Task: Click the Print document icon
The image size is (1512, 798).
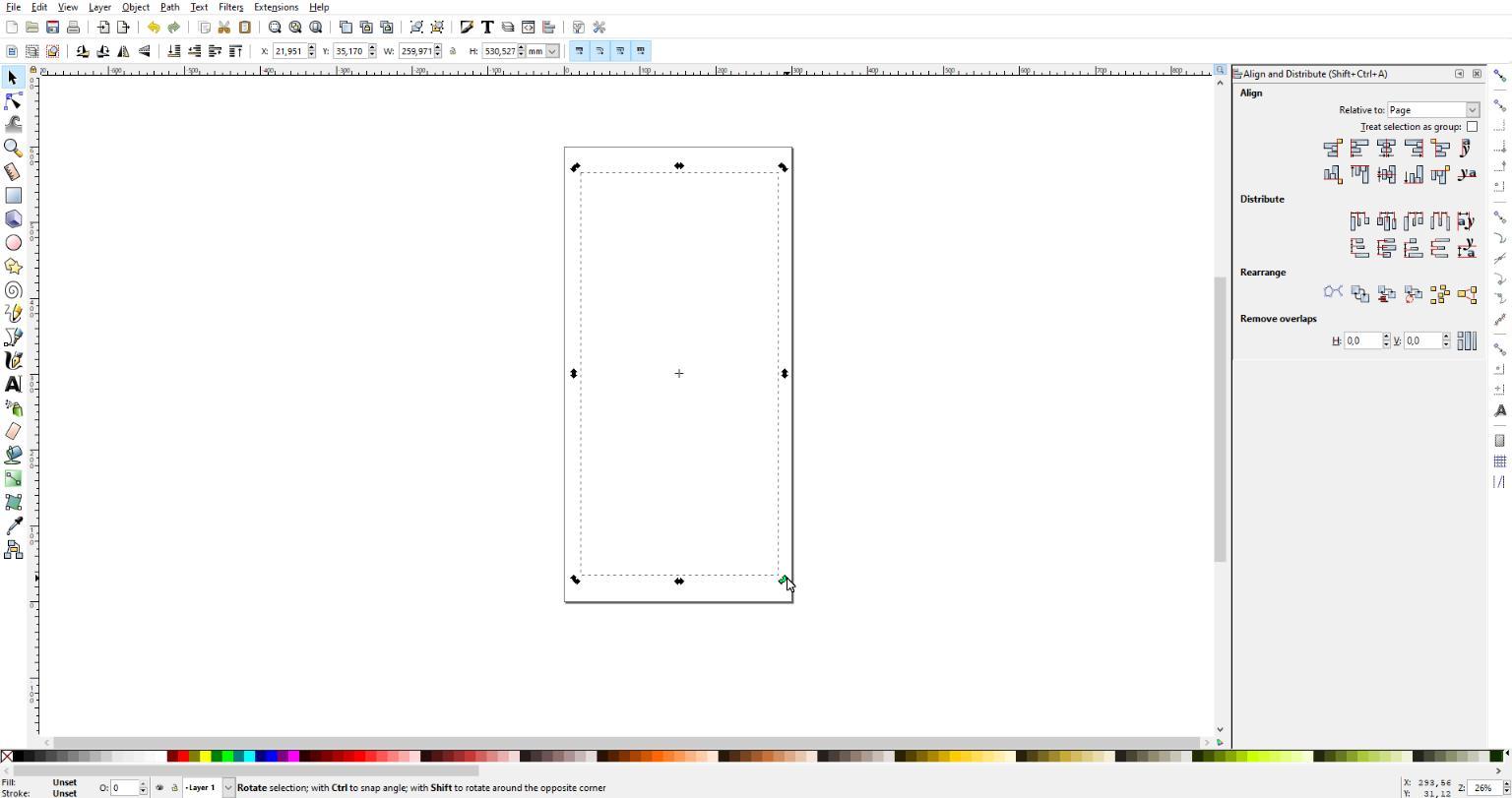Action: pyautogui.click(x=73, y=28)
